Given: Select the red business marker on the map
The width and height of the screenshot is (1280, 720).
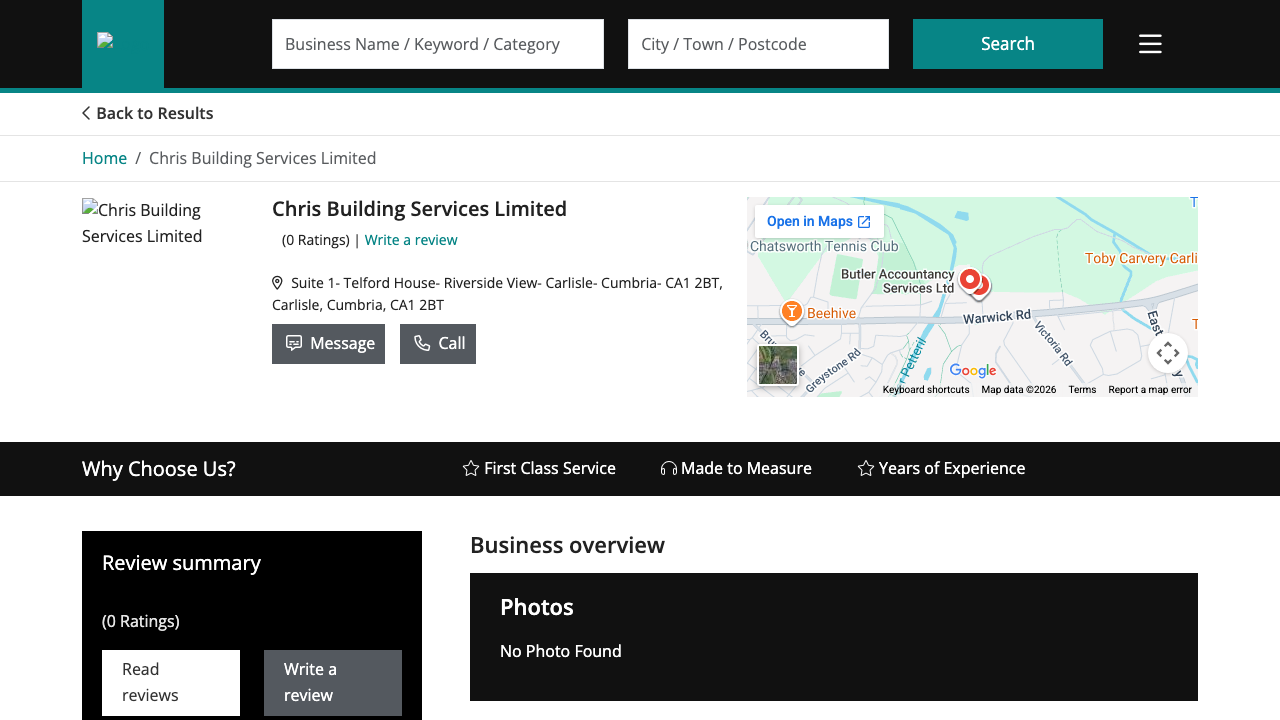Looking at the screenshot, I should pos(968,281).
